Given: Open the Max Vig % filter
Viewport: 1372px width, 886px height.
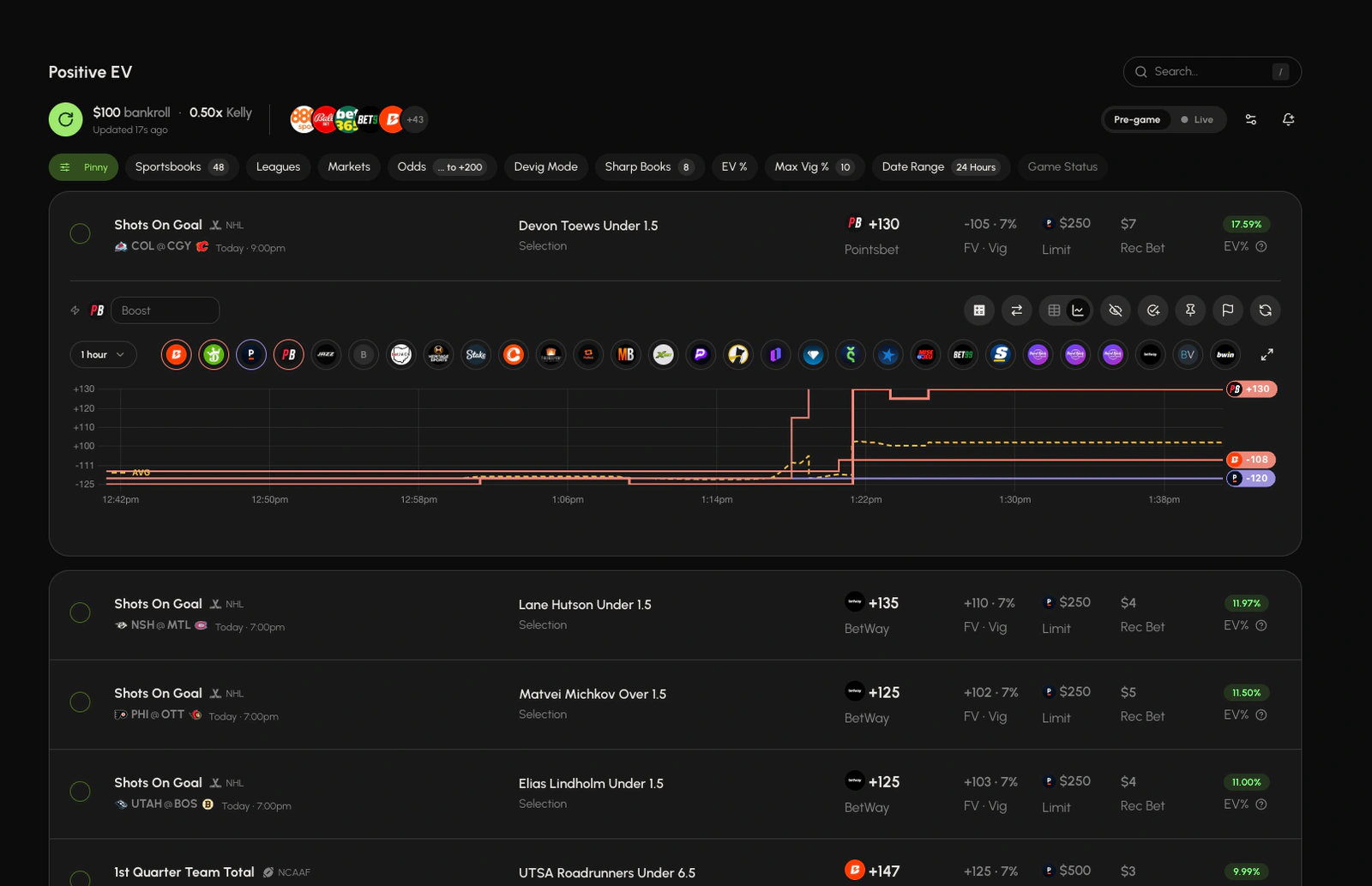Looking at the screenshot, I should click(x=814, y=166).
